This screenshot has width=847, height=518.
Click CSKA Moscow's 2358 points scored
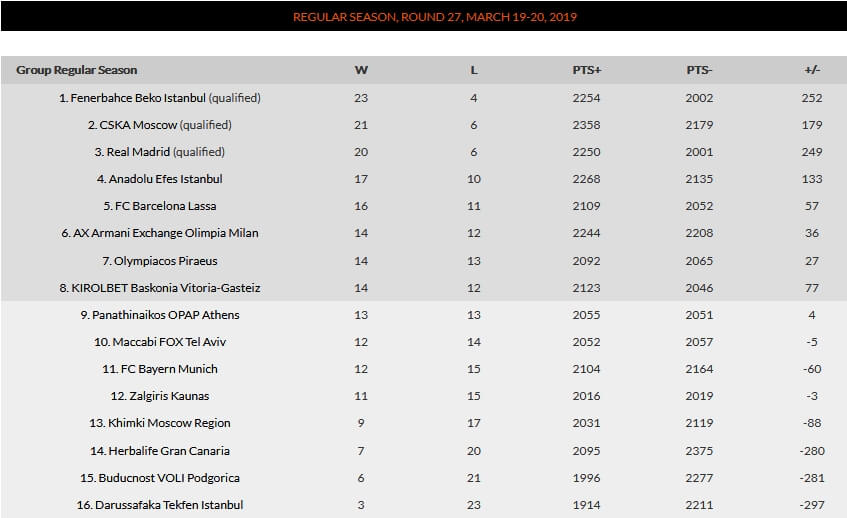(x=587, y=125)
